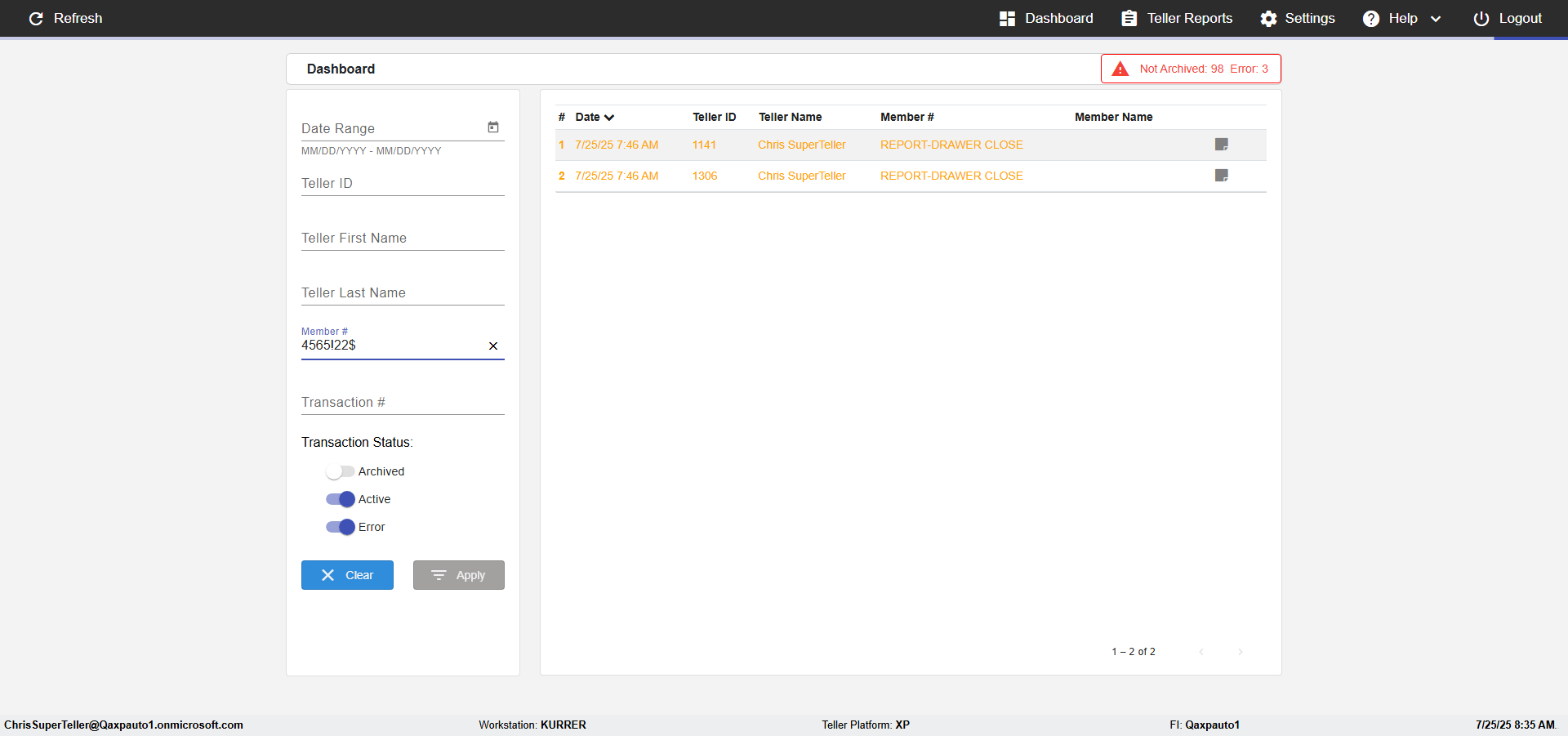Viewport: 1568px width, 736px height.
Task: Click the Teller ID column header
Action: (x=715, y=117)
